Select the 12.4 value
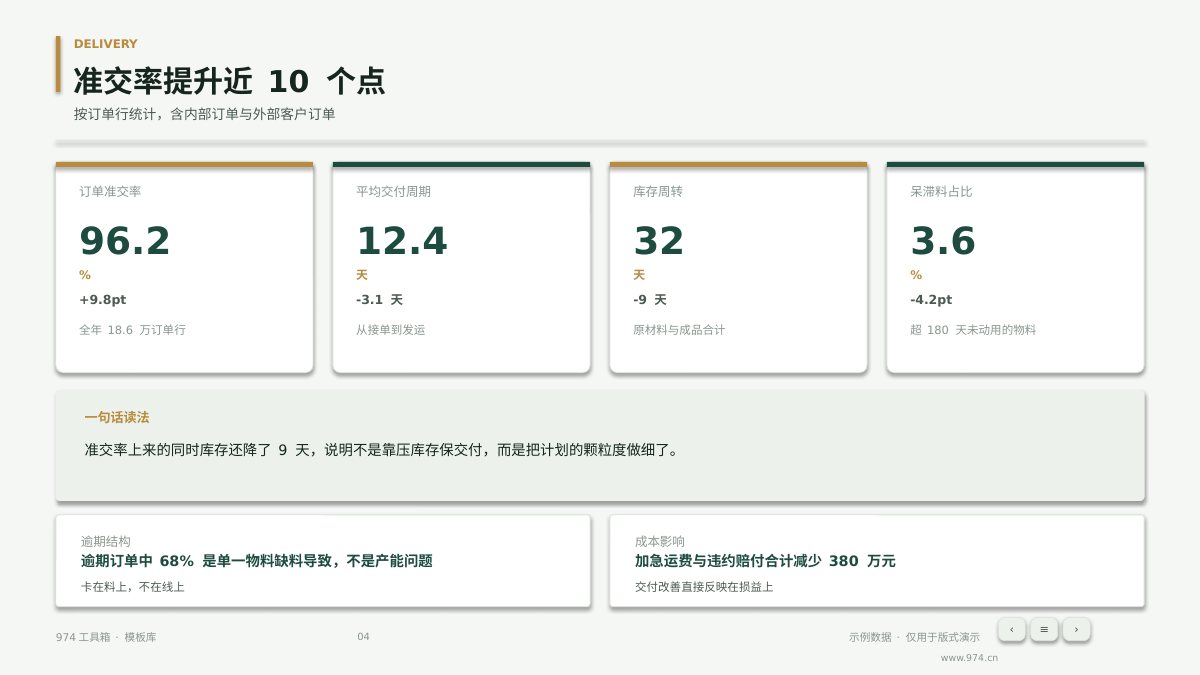This screenshot has height=675, width=1200. click(x=402, y=241)
